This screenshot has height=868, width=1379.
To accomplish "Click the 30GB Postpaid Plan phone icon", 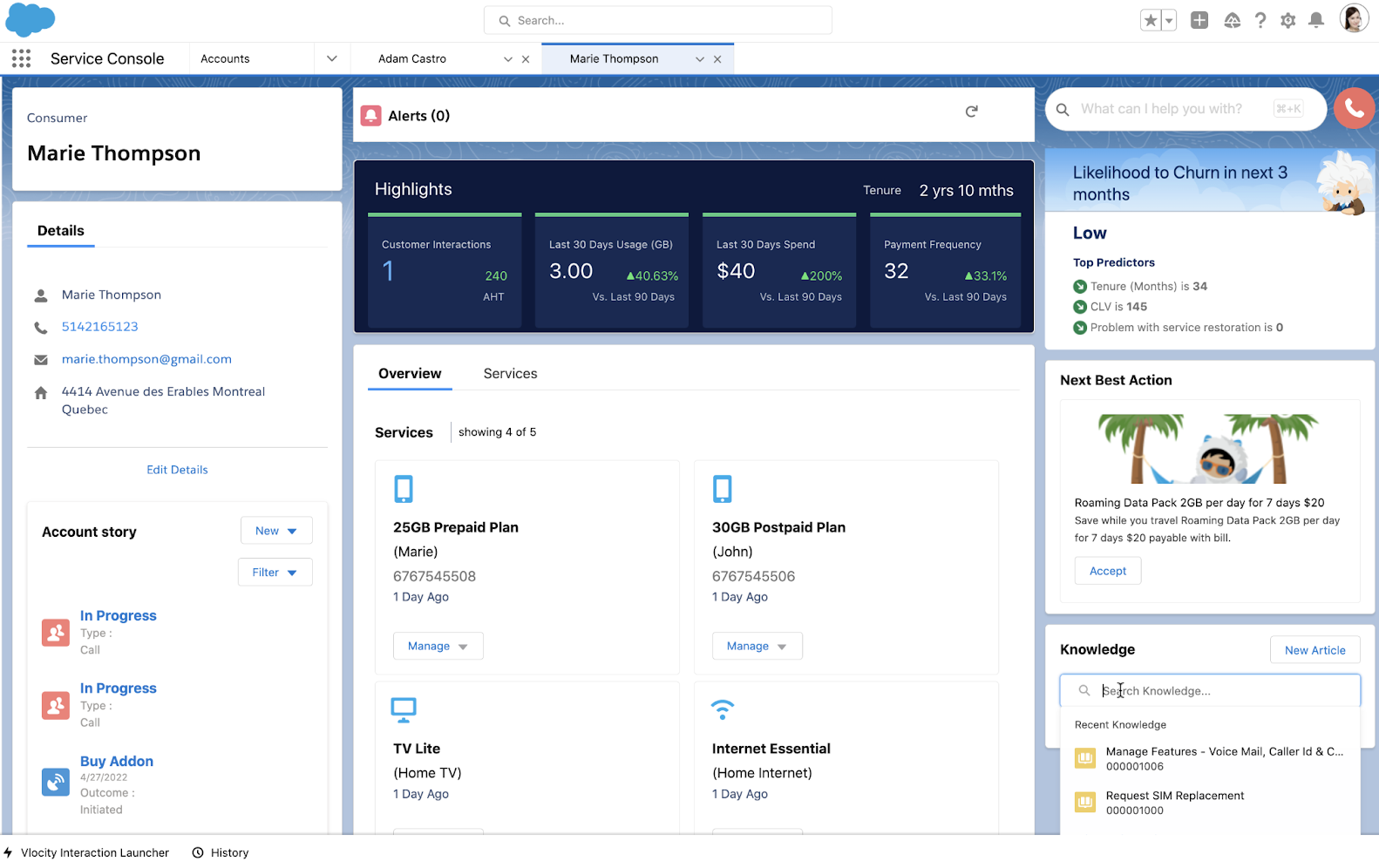I will 723,489.
